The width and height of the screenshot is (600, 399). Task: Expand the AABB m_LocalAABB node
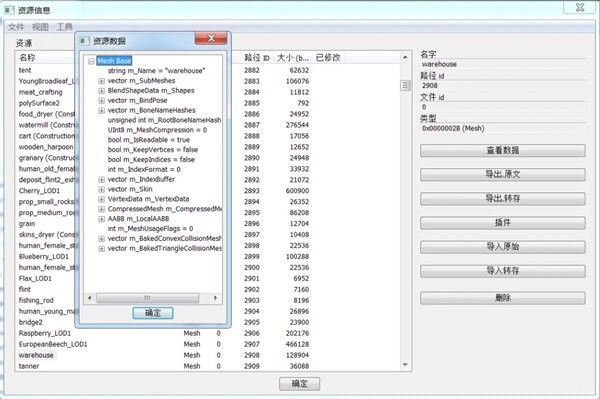click(x=101, y=219)
